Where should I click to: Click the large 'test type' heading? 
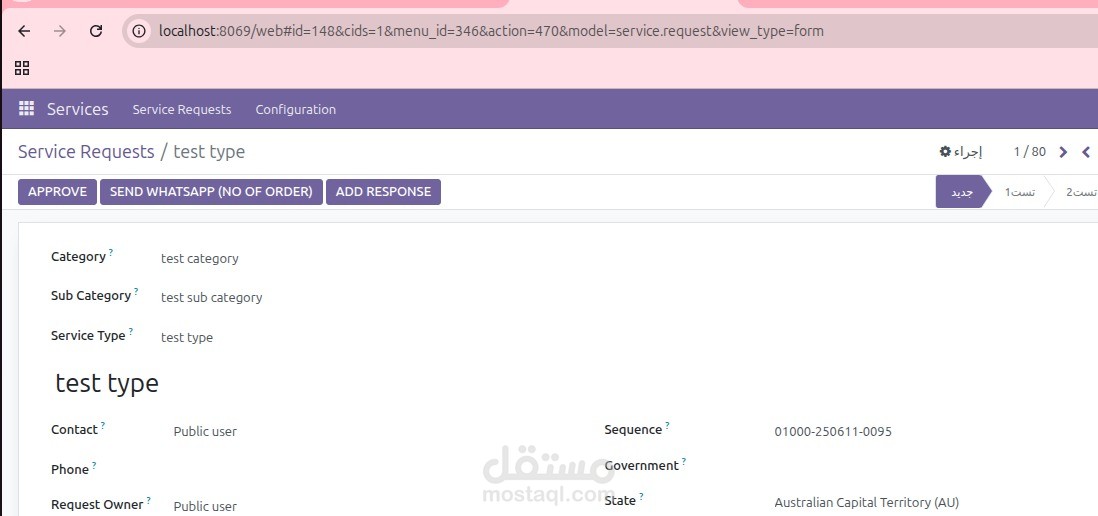point(107,384)
